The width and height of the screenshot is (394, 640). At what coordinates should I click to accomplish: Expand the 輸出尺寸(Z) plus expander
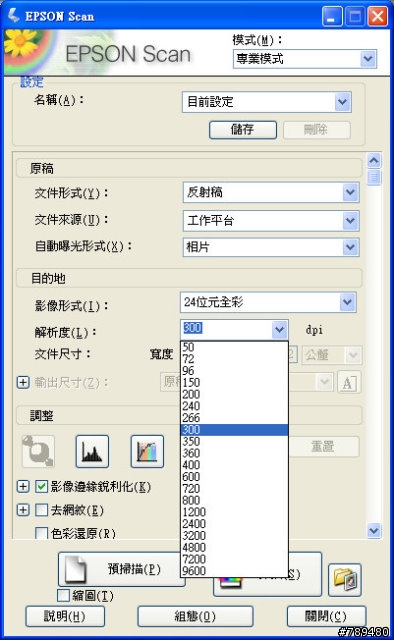click(x=23, y=382)
